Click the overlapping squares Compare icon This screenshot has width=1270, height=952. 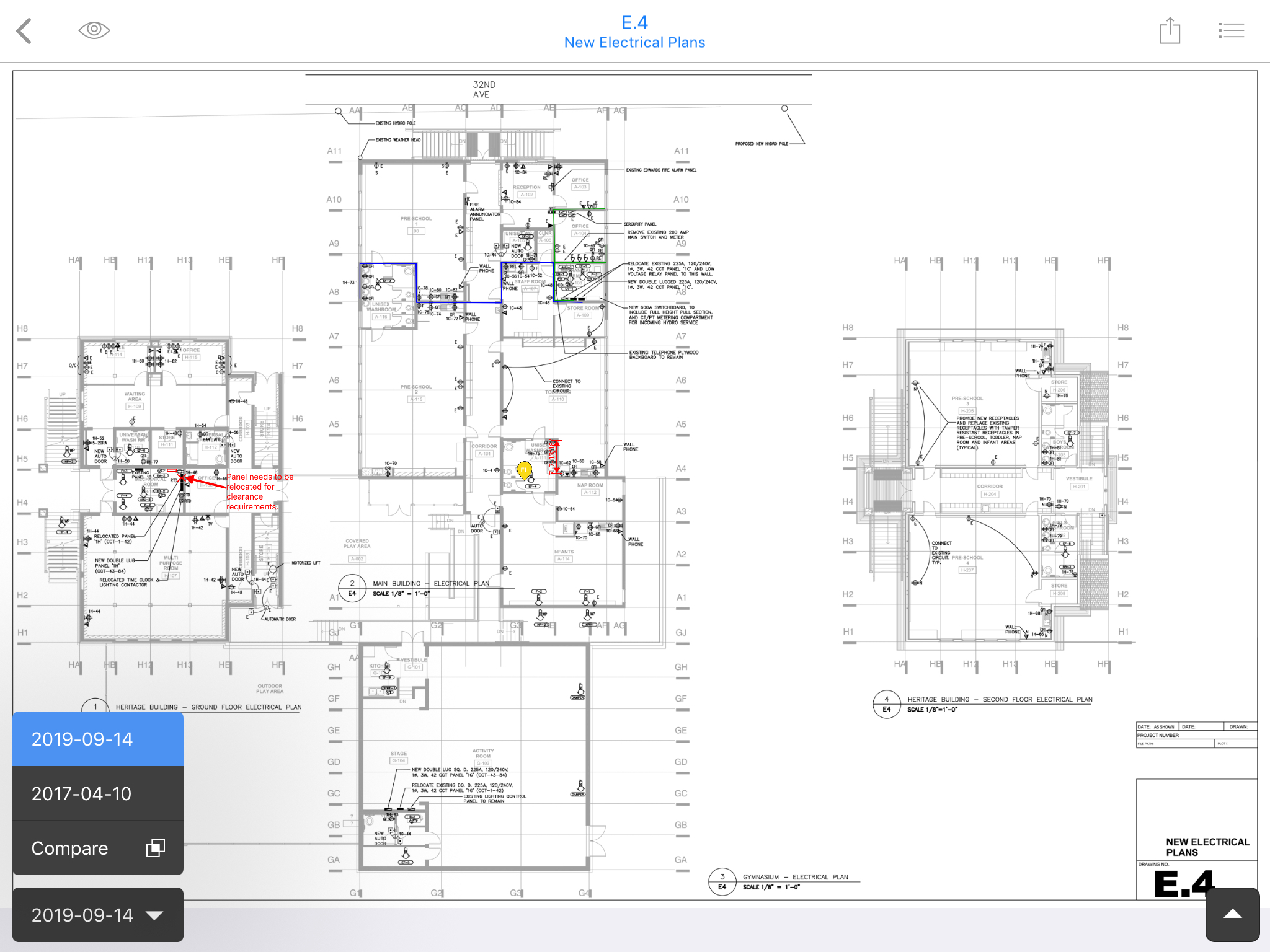[x=155, y=848]
